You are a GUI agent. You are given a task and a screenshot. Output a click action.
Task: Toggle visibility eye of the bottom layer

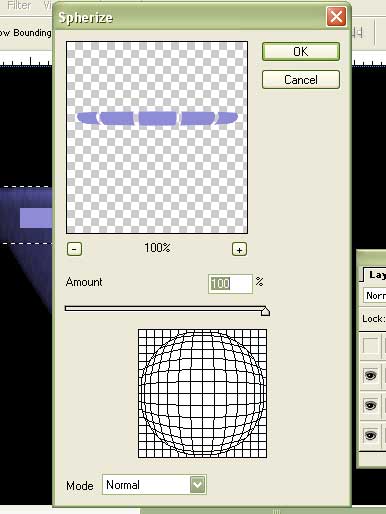(370, 435)
